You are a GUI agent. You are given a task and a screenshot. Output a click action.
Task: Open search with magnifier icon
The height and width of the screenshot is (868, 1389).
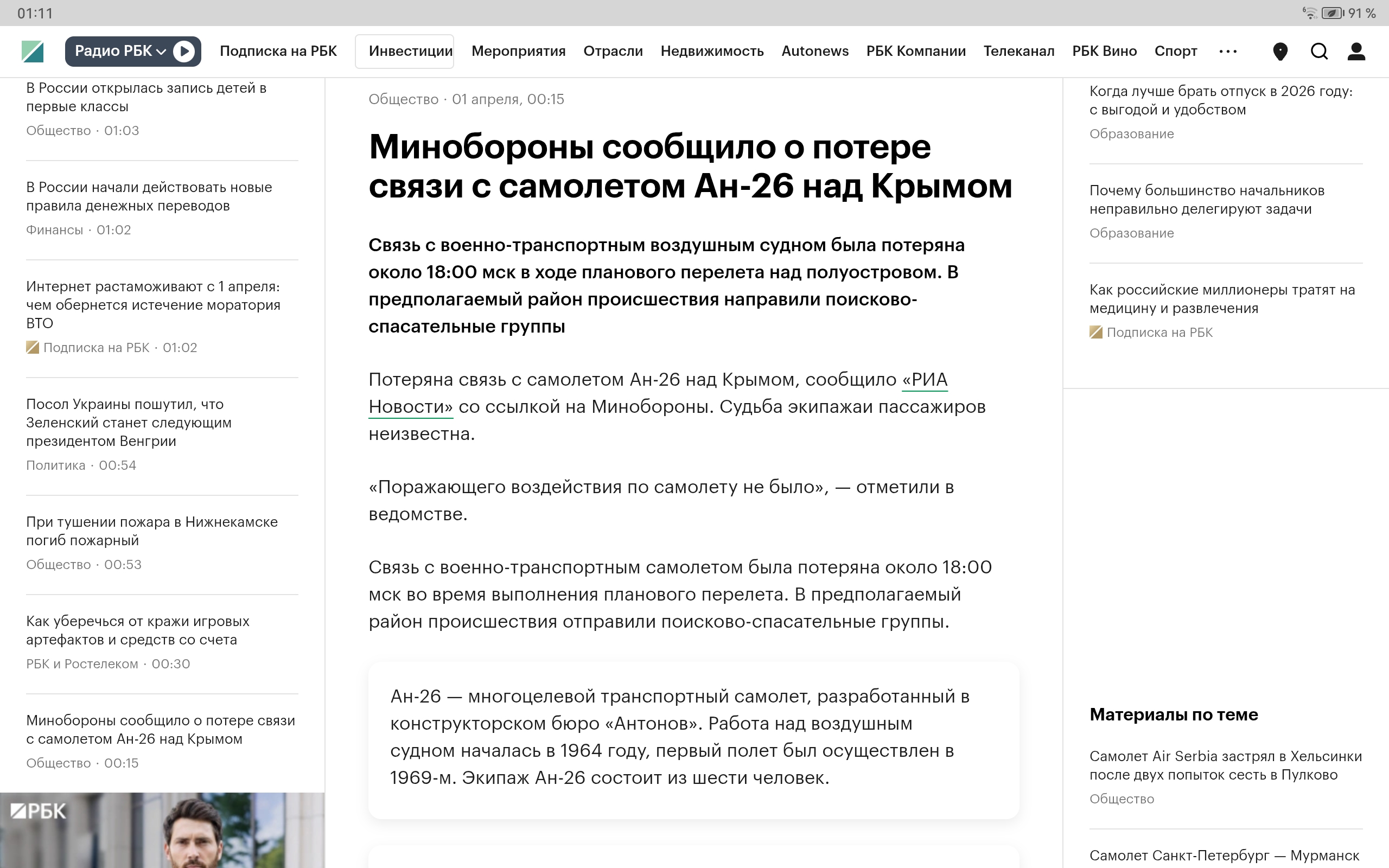(x=1319, y=52)
